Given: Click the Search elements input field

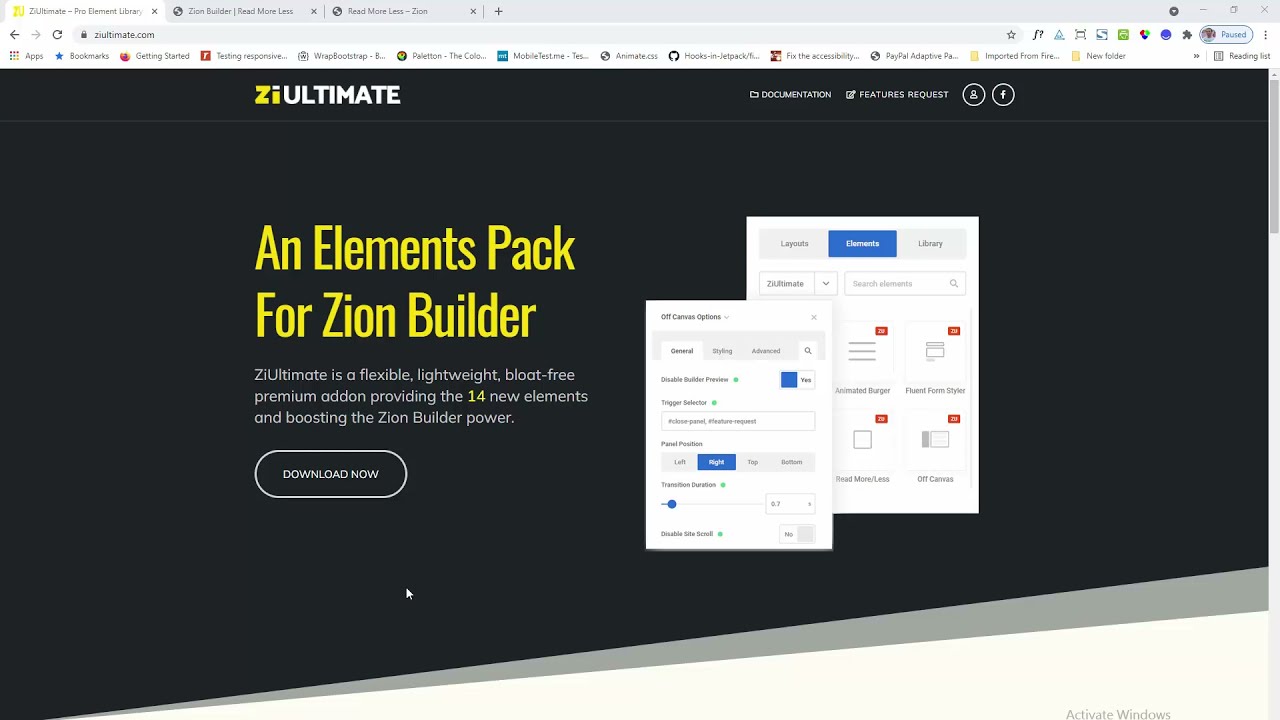Looking at the screenshot, I should coord(905,284).
